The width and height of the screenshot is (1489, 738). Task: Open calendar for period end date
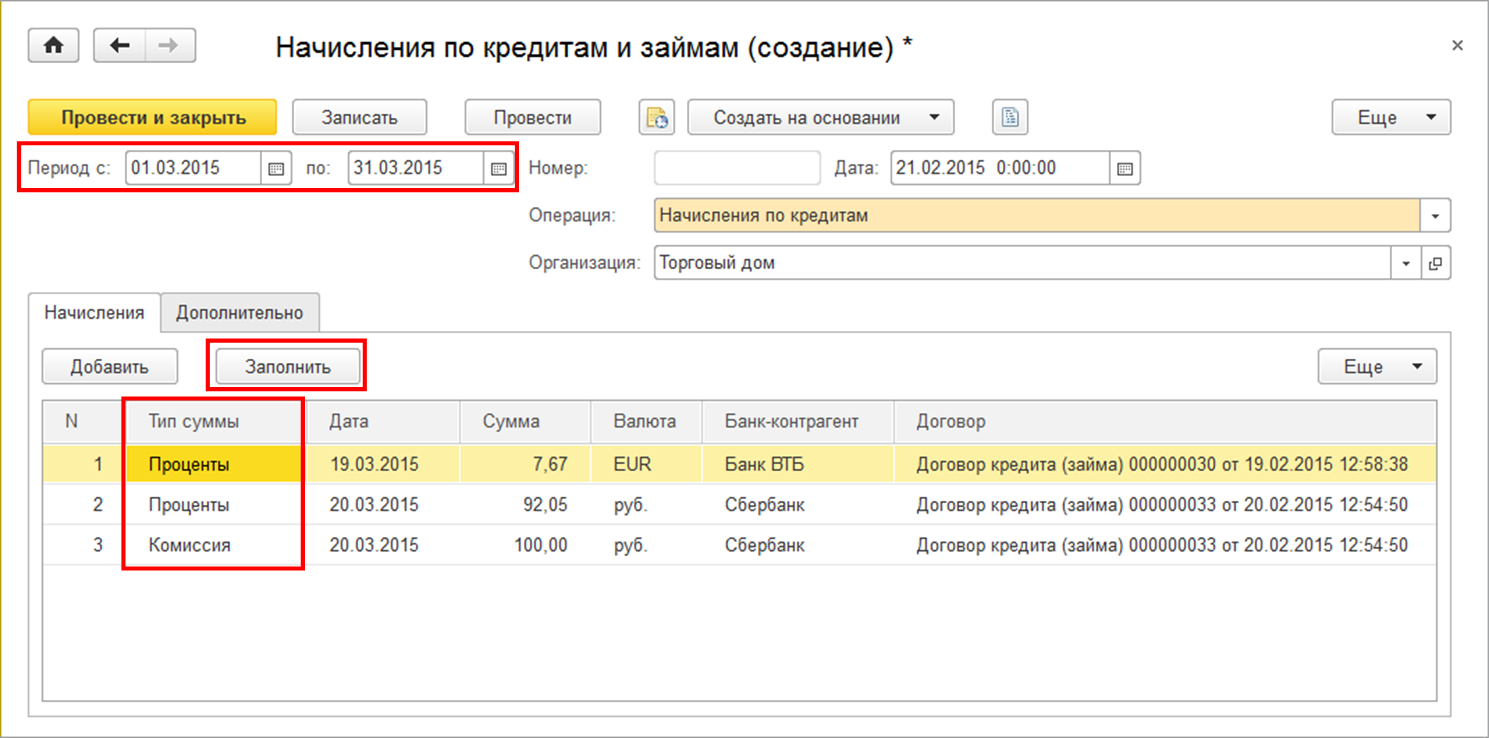click(498, 168)
